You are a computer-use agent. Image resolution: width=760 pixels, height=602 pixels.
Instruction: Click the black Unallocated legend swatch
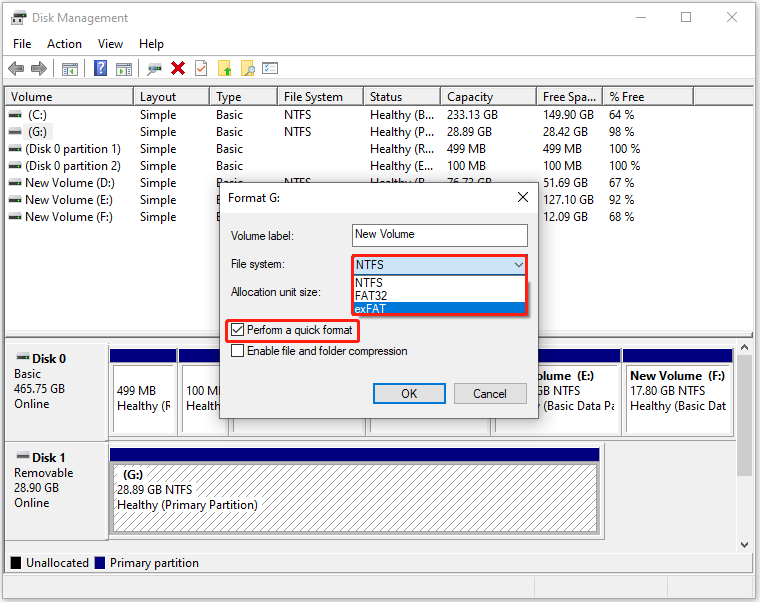16,563
